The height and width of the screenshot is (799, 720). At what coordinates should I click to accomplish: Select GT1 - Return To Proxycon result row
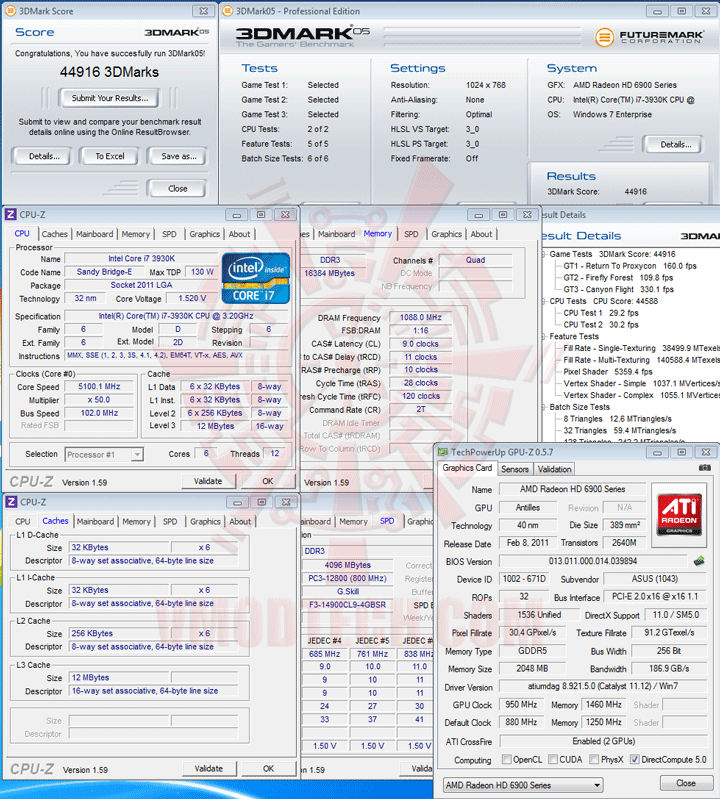click(x=630, y=265)
